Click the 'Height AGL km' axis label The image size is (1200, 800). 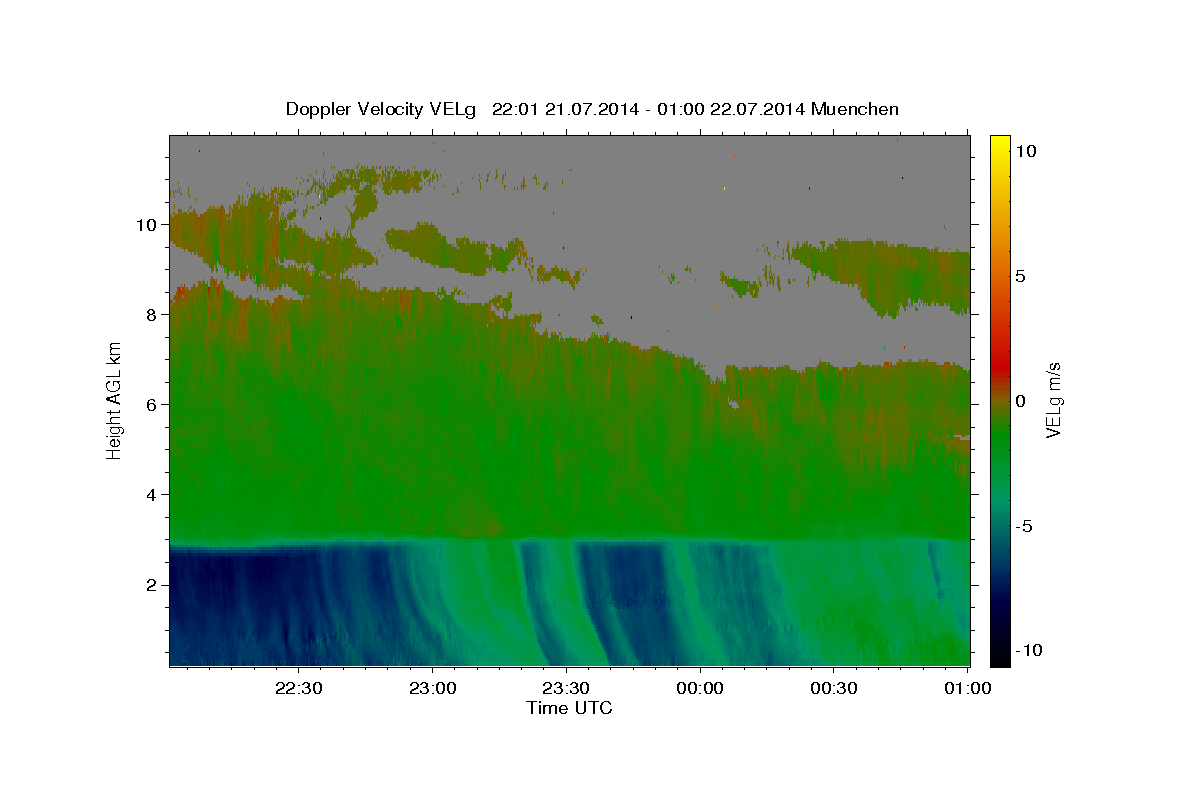(x=115, y=400)
